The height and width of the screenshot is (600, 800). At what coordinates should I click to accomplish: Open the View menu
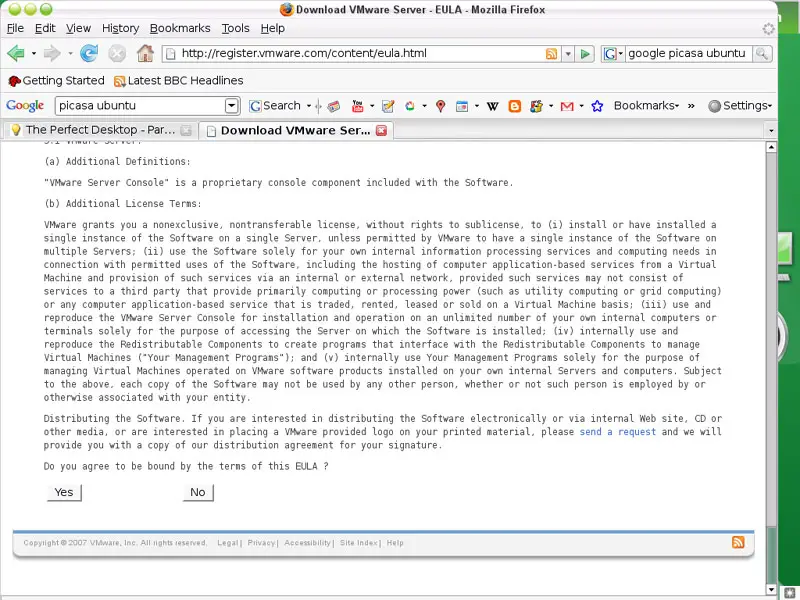point(78,29)
